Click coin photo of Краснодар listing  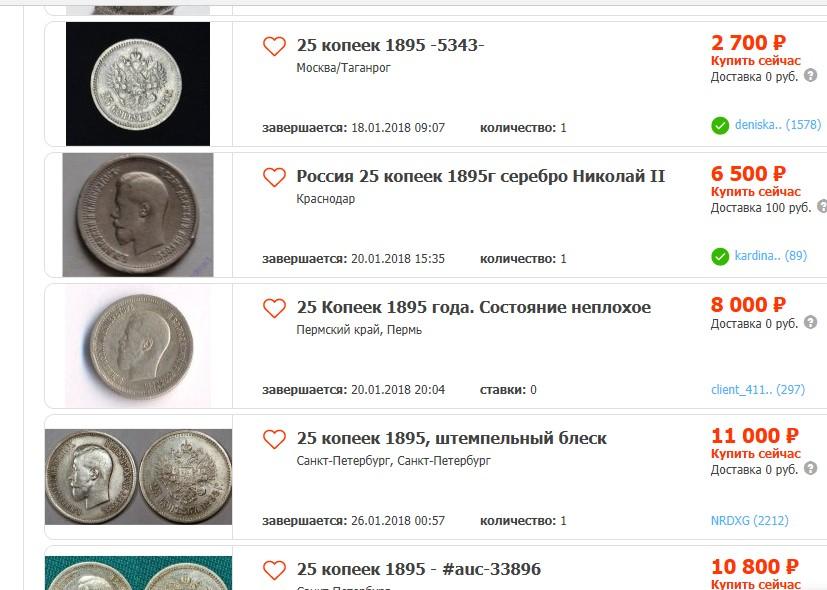(x=138, y=214)
